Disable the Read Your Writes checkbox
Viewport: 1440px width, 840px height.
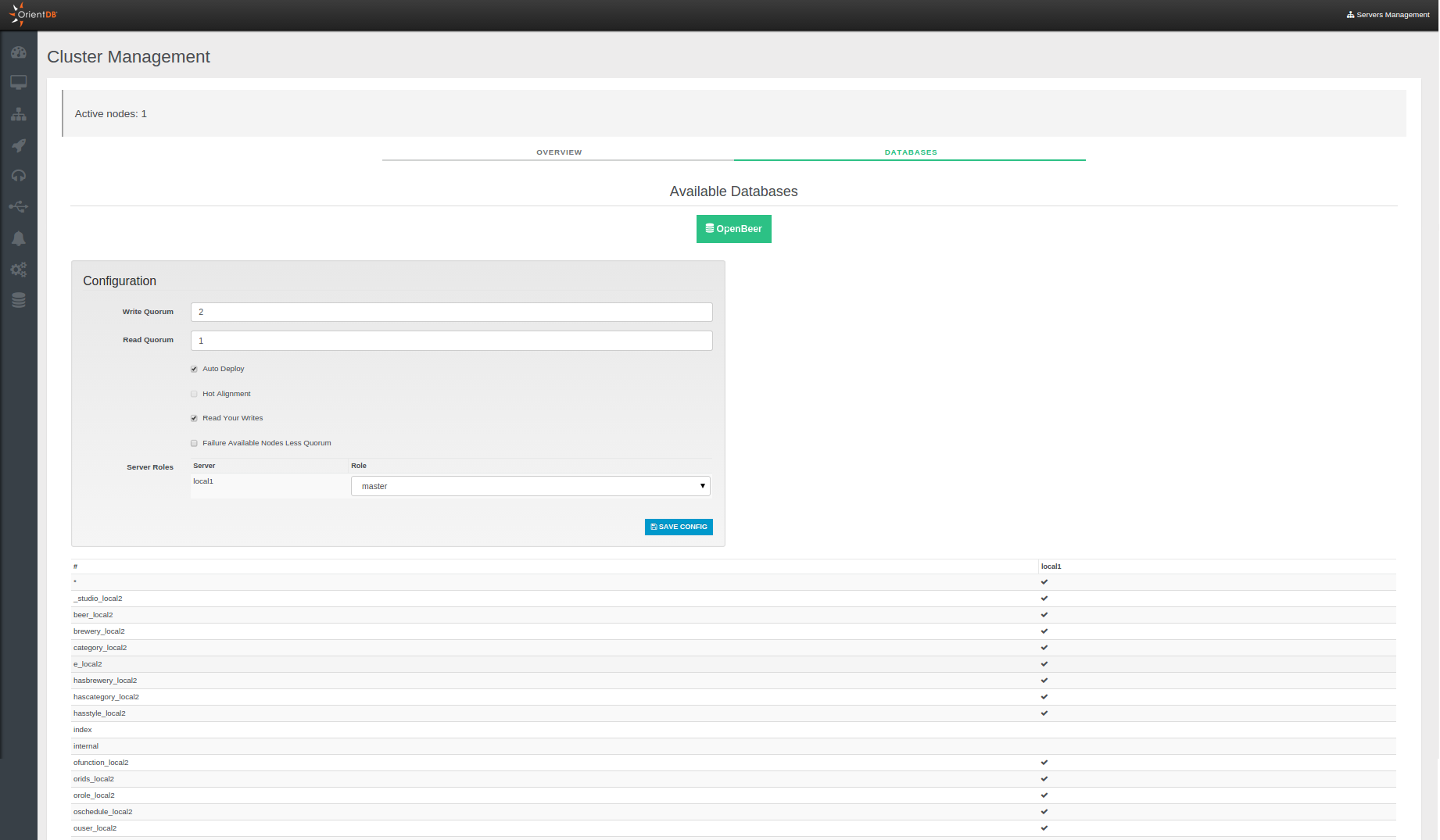(x=194, y=418)
